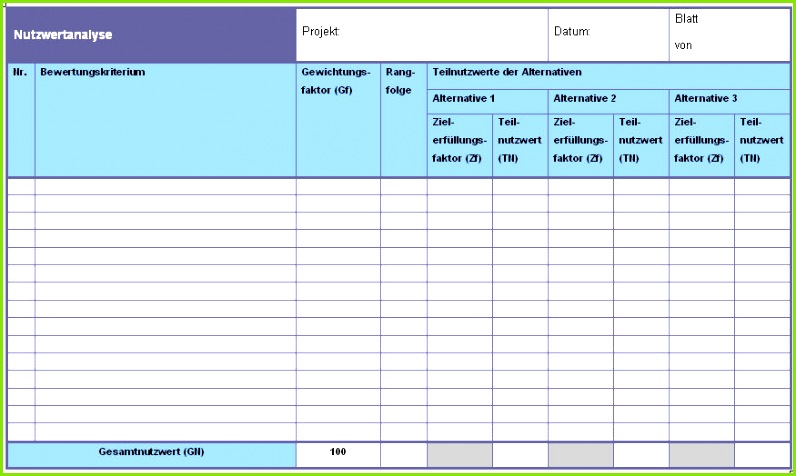The image size is (796, 476).
Task: Click the Alternative 2 header cell
Action: (608, 99)
